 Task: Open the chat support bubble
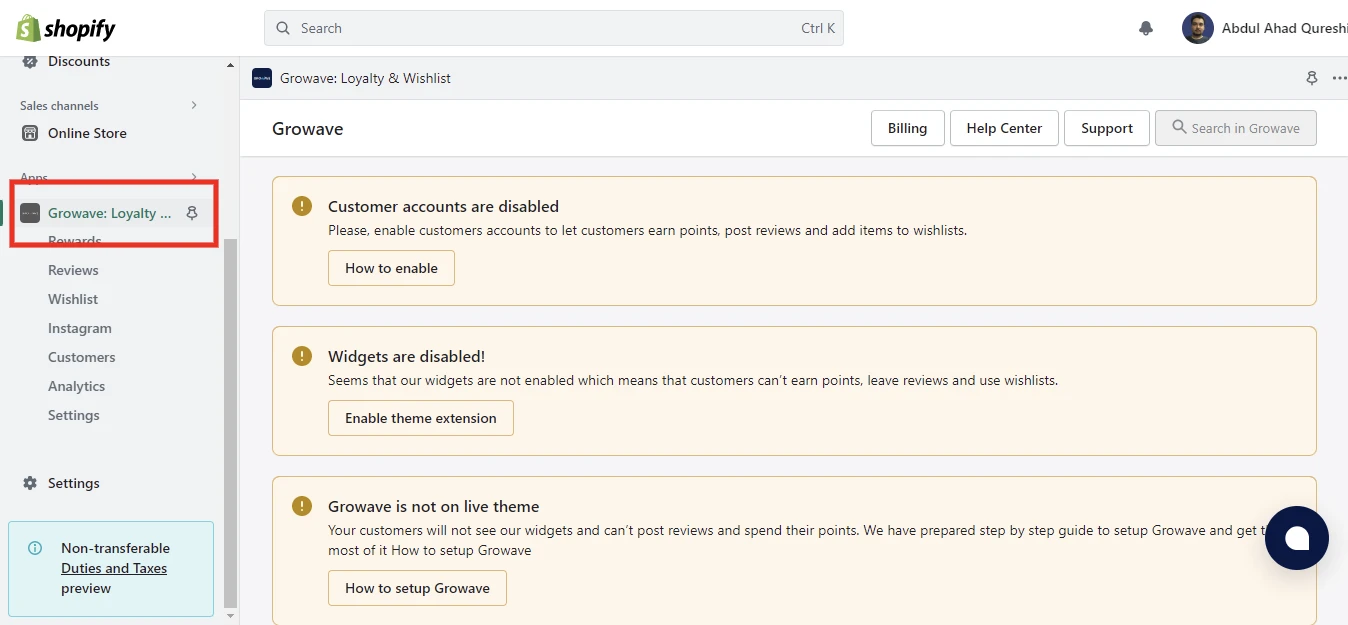(x=1297, y=538)
